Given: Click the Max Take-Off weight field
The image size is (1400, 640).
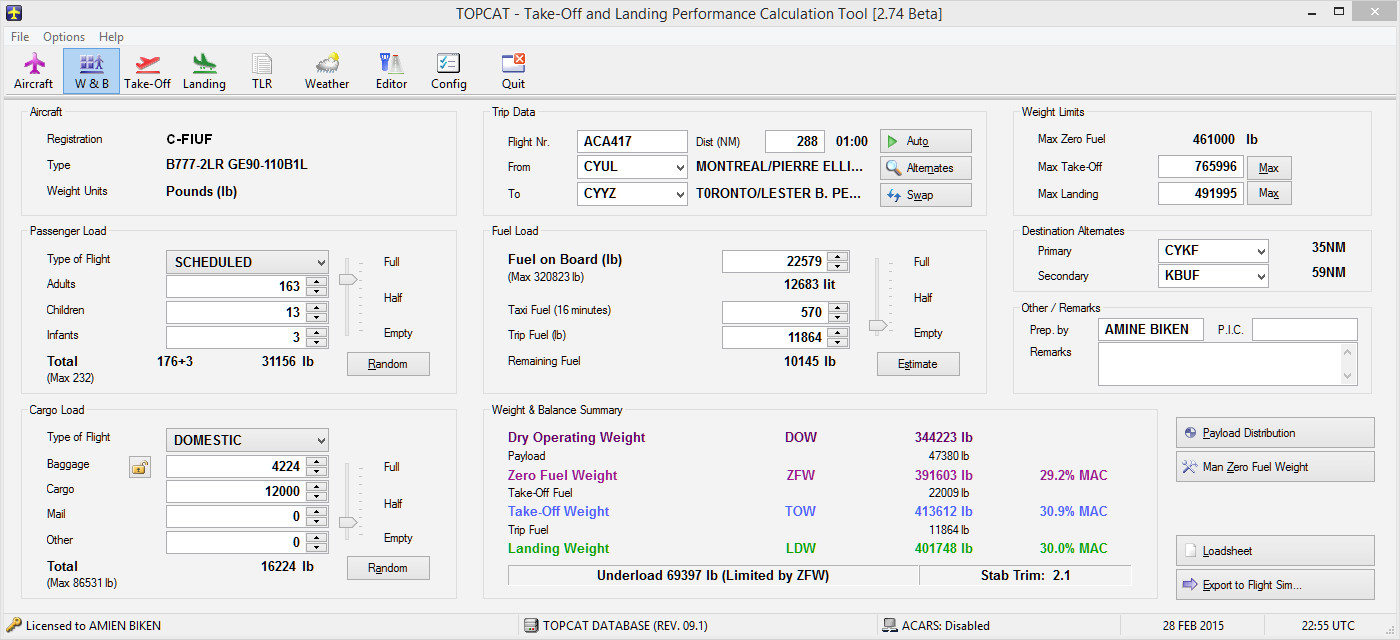Looking at the screenshot, I should [1201, 167].
